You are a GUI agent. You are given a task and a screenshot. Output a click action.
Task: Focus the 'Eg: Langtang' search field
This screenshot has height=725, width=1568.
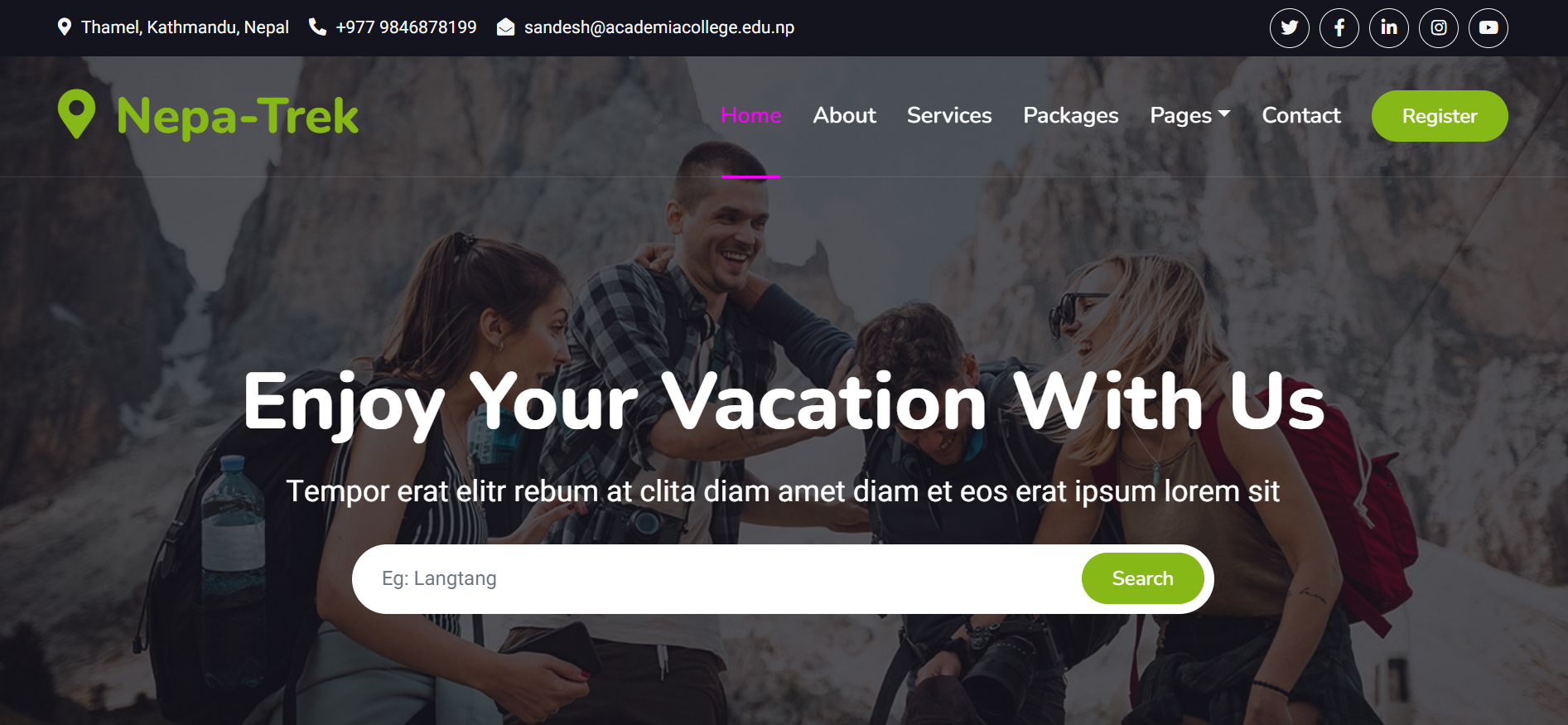(716, 578)
